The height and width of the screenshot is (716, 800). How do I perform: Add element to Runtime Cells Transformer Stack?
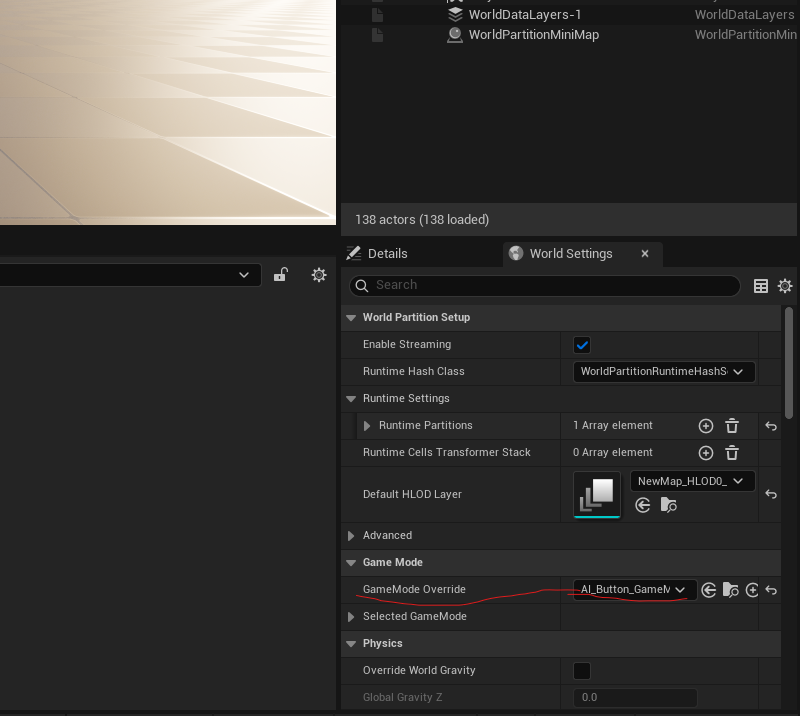pos(706,453)
